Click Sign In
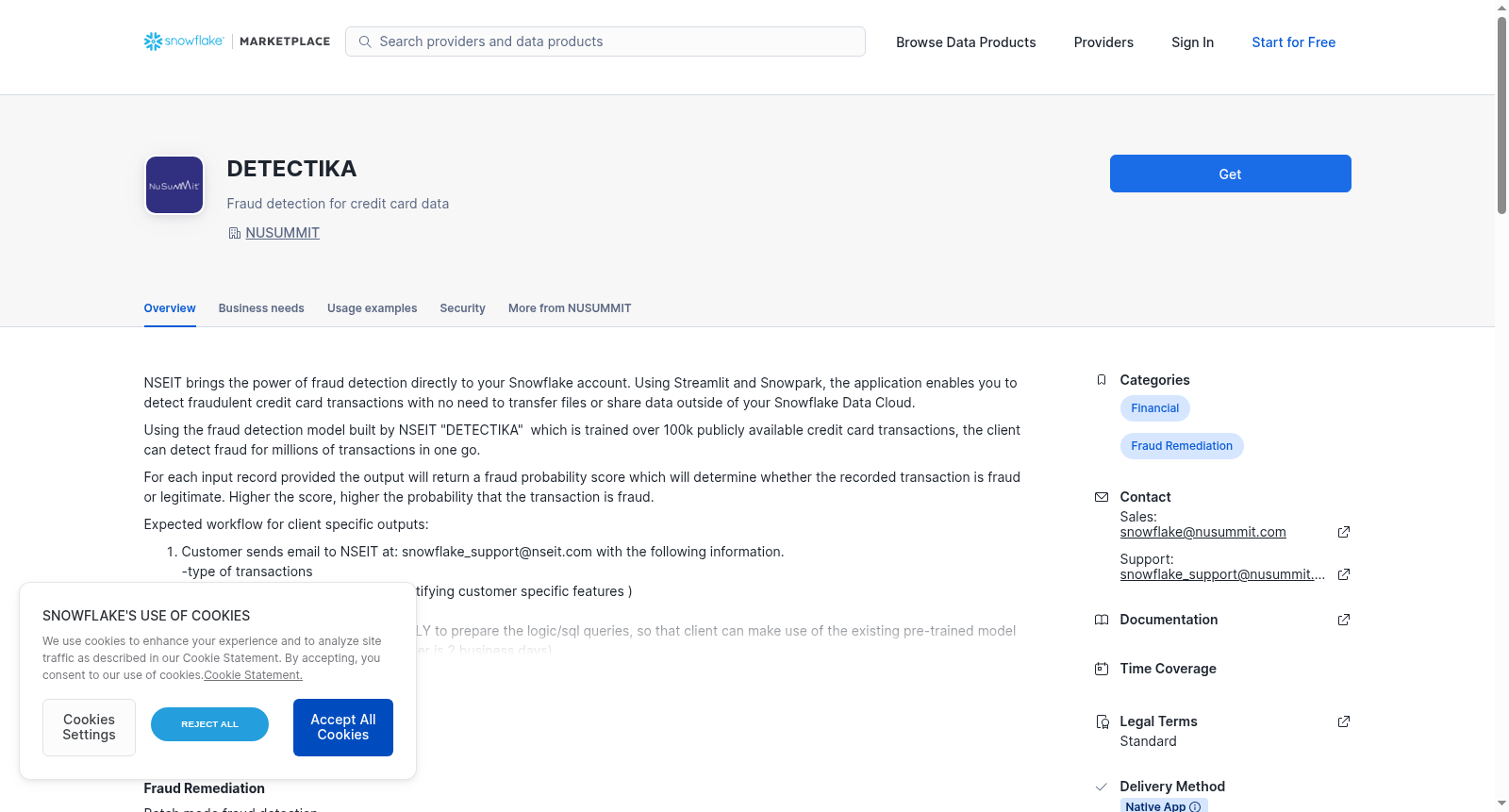The width and height of the screenshot is (1509, 812). click(1192, 42)
